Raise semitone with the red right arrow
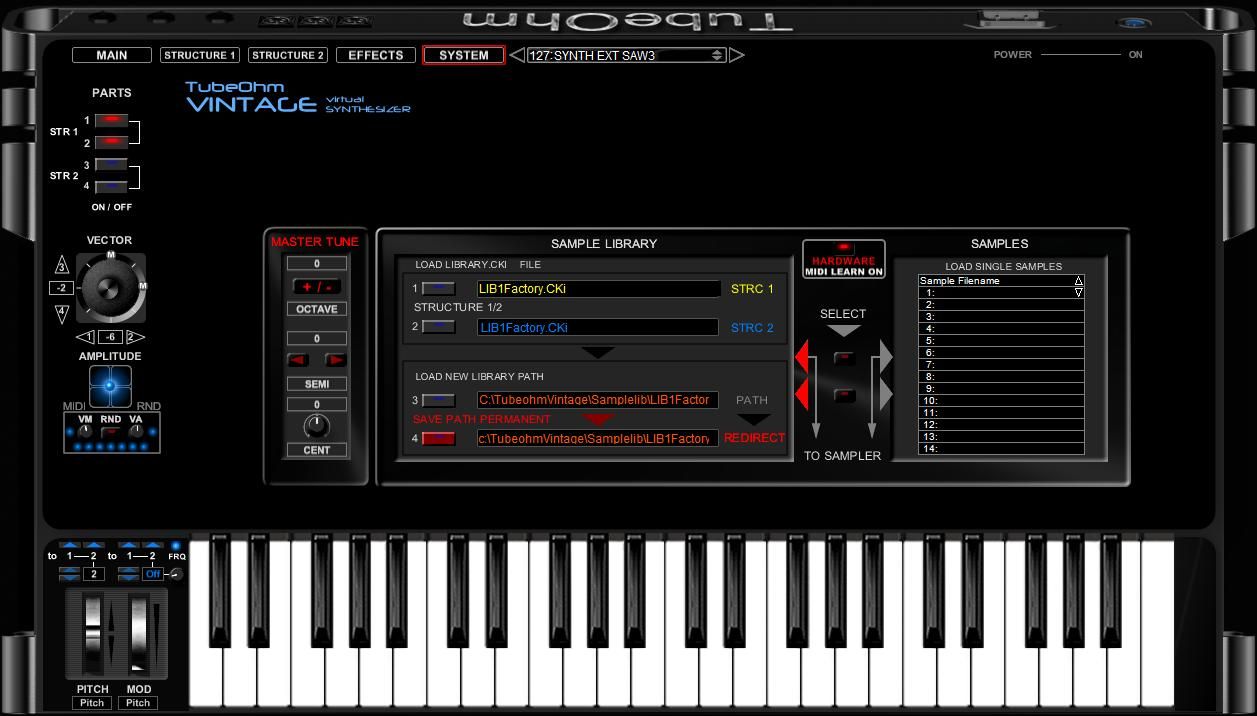Image resolution: width=1257 pixels, height=716 pixels. coord(336,360)
